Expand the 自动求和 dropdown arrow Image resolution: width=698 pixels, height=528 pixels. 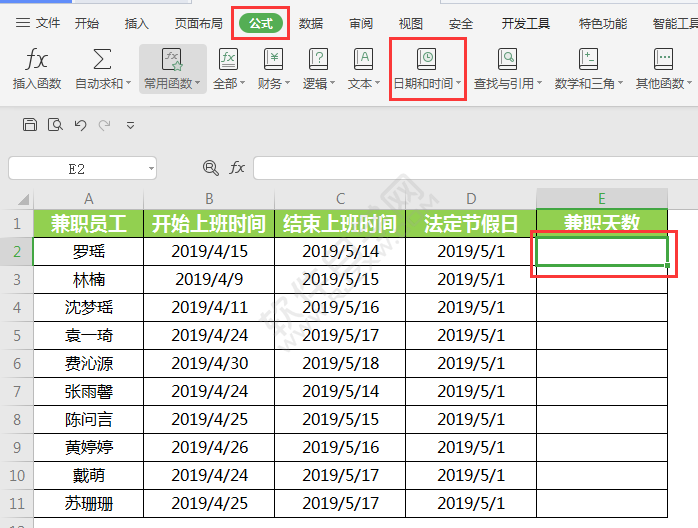pos(129,83)
